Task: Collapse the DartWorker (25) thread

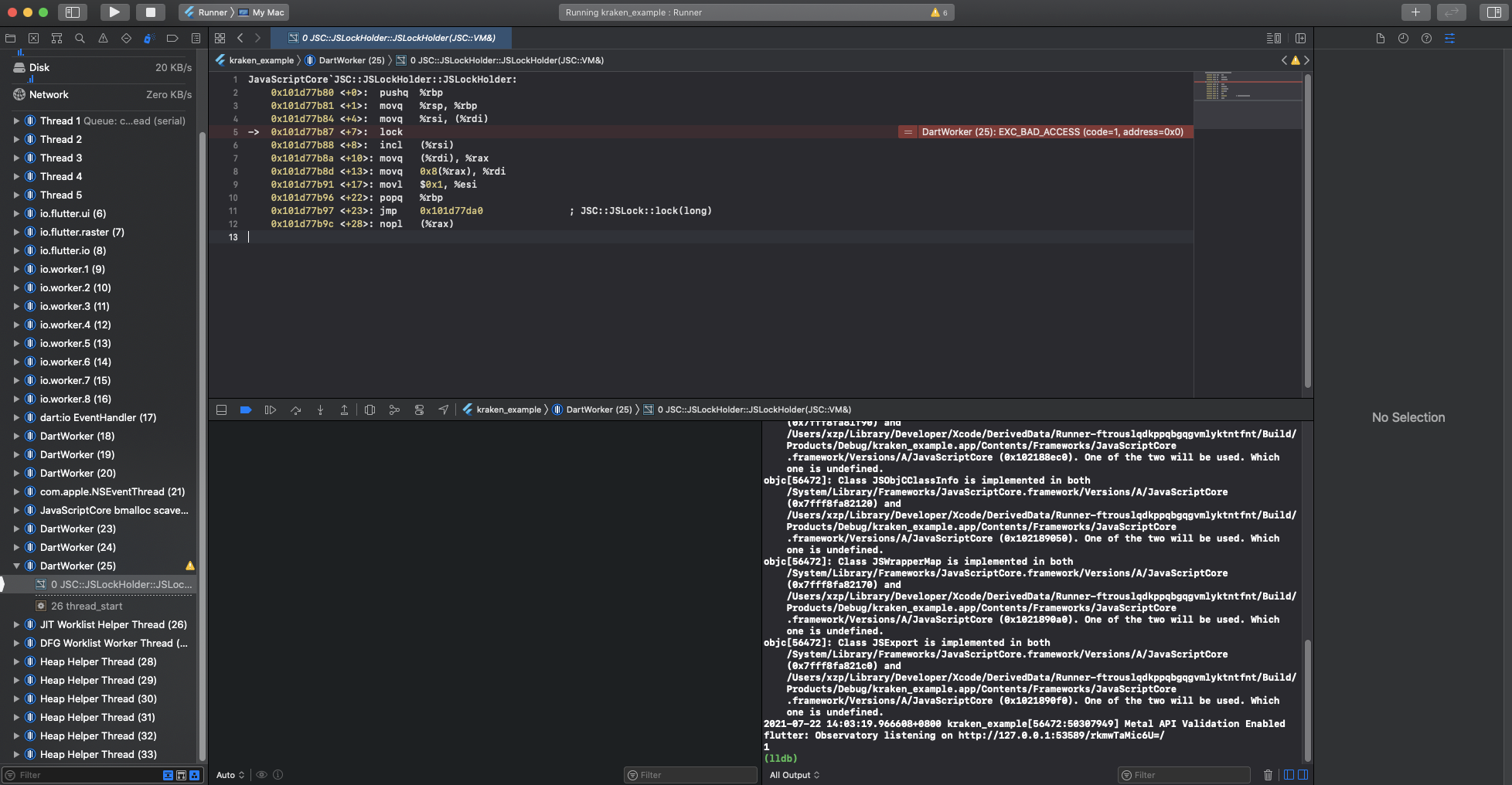Action: click(17, 566)
